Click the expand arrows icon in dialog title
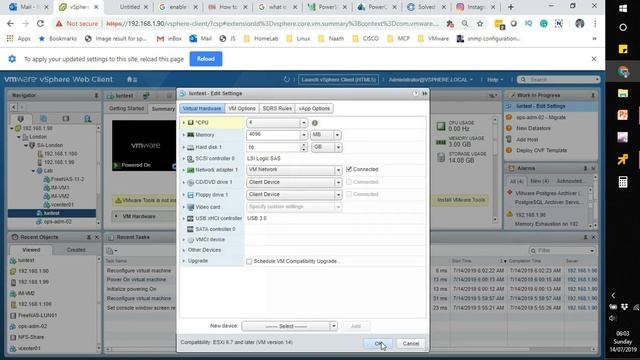The height and width of the screenshot is (360, 640). pyautogui.click(x=424, y=93)
